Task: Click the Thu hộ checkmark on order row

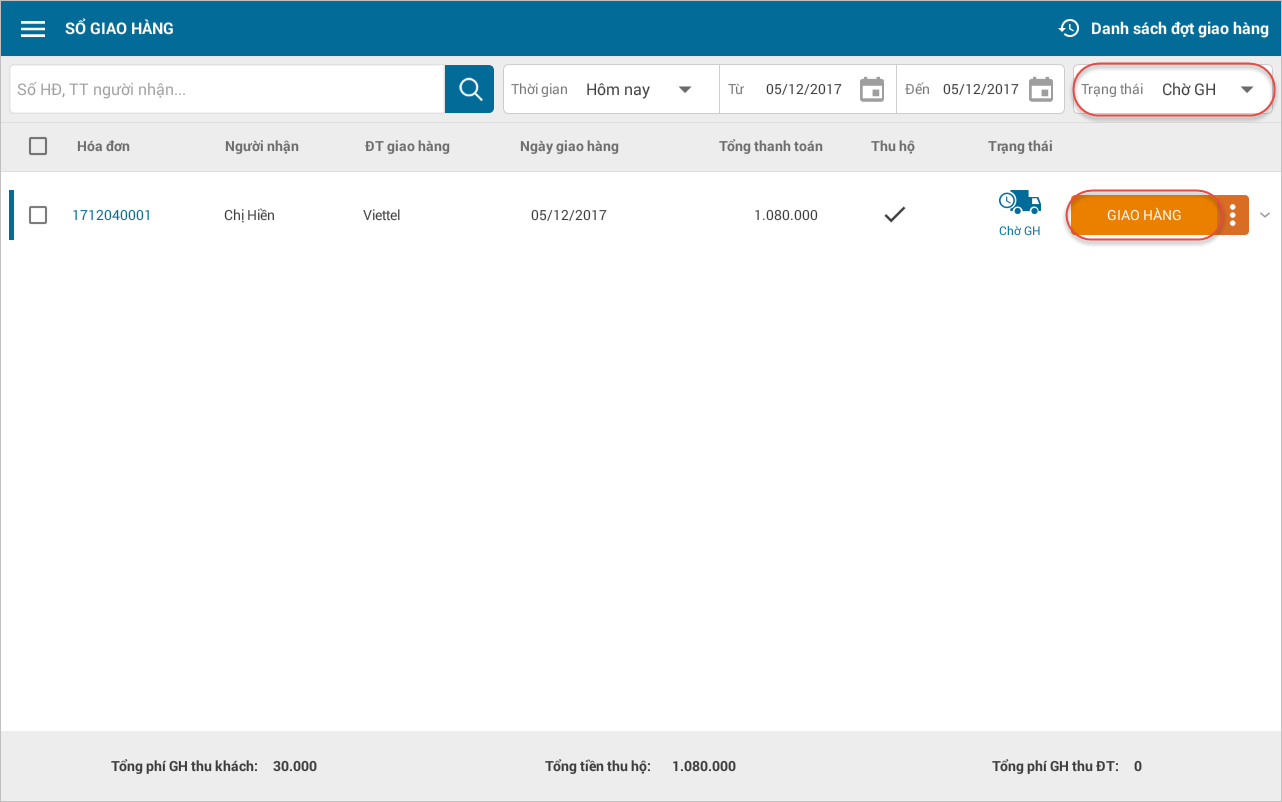Action: [x=894, y=214]
